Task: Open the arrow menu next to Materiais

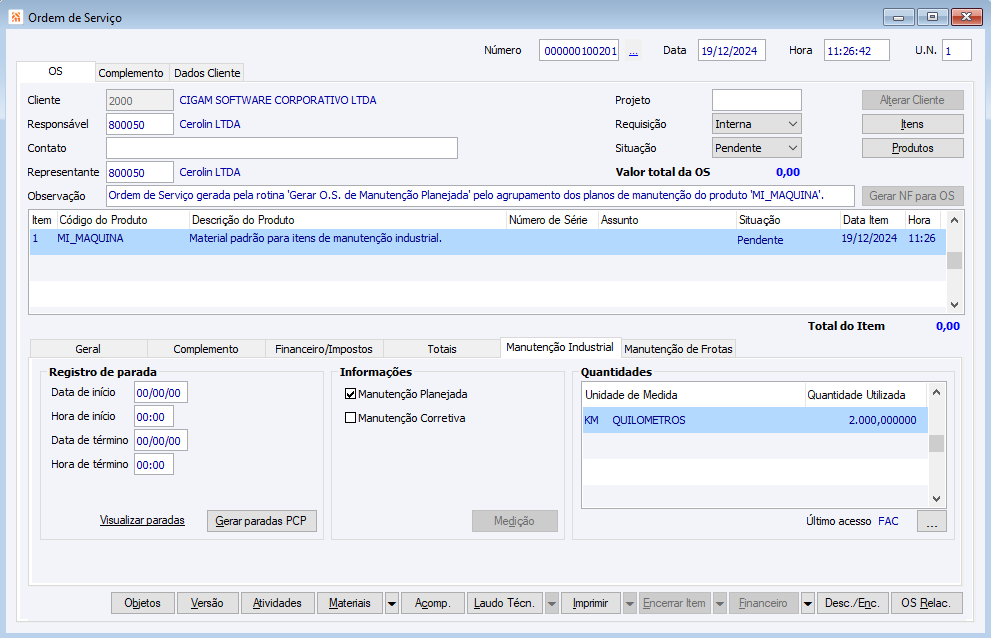Action: [x=392, y=603]
